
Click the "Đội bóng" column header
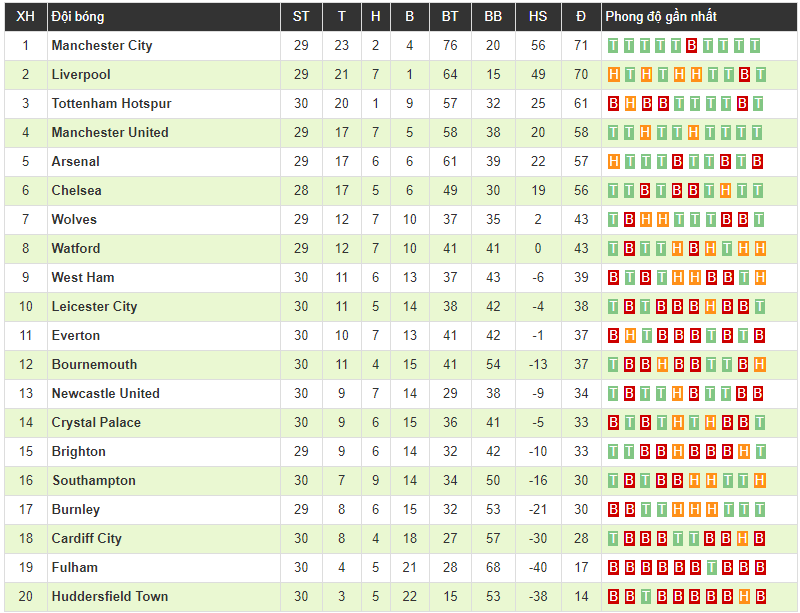78,17
